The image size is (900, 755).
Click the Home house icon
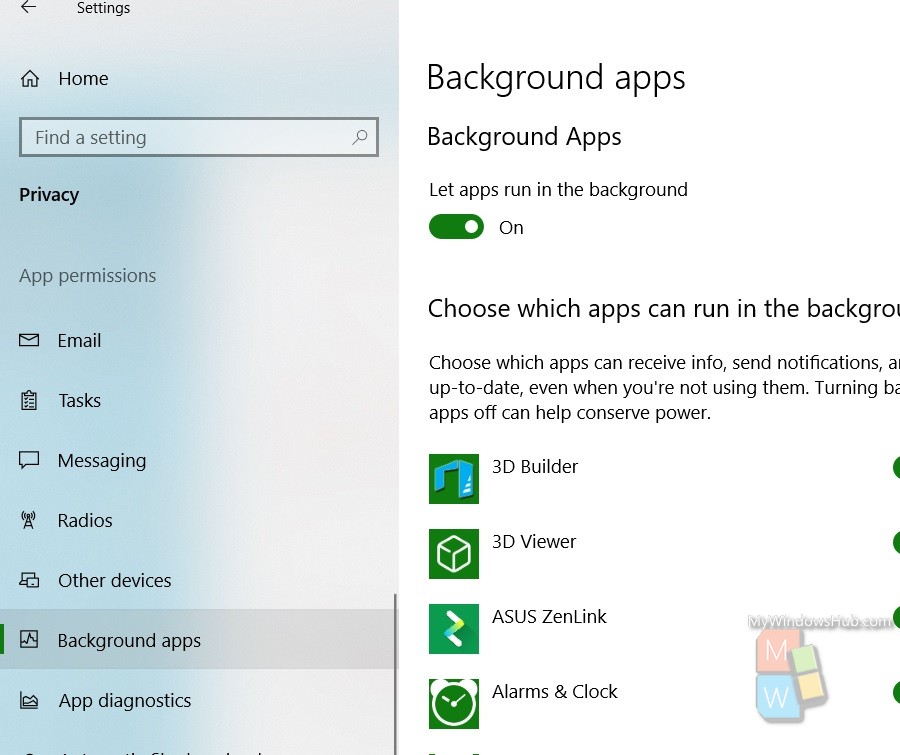[30, 78]
